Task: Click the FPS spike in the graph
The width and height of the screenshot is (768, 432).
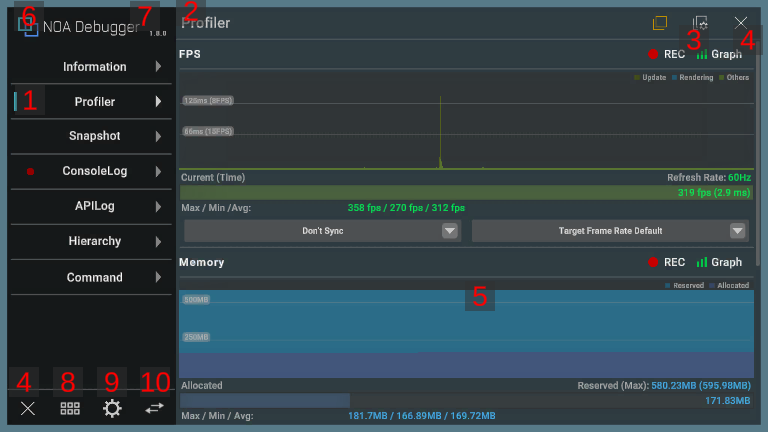Action: 440,132
